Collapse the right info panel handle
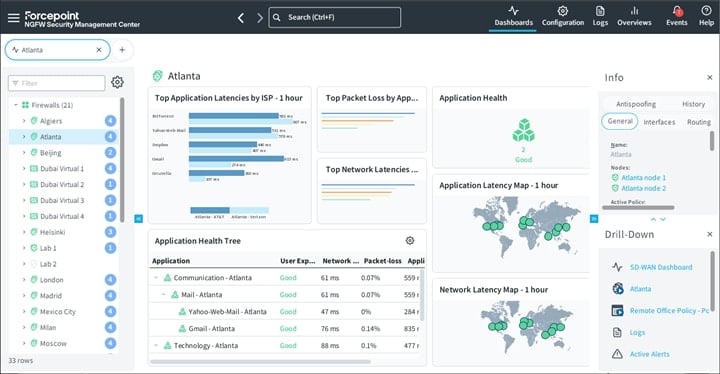The width and height of the screenshot is (720, 374). pos(594,219)
